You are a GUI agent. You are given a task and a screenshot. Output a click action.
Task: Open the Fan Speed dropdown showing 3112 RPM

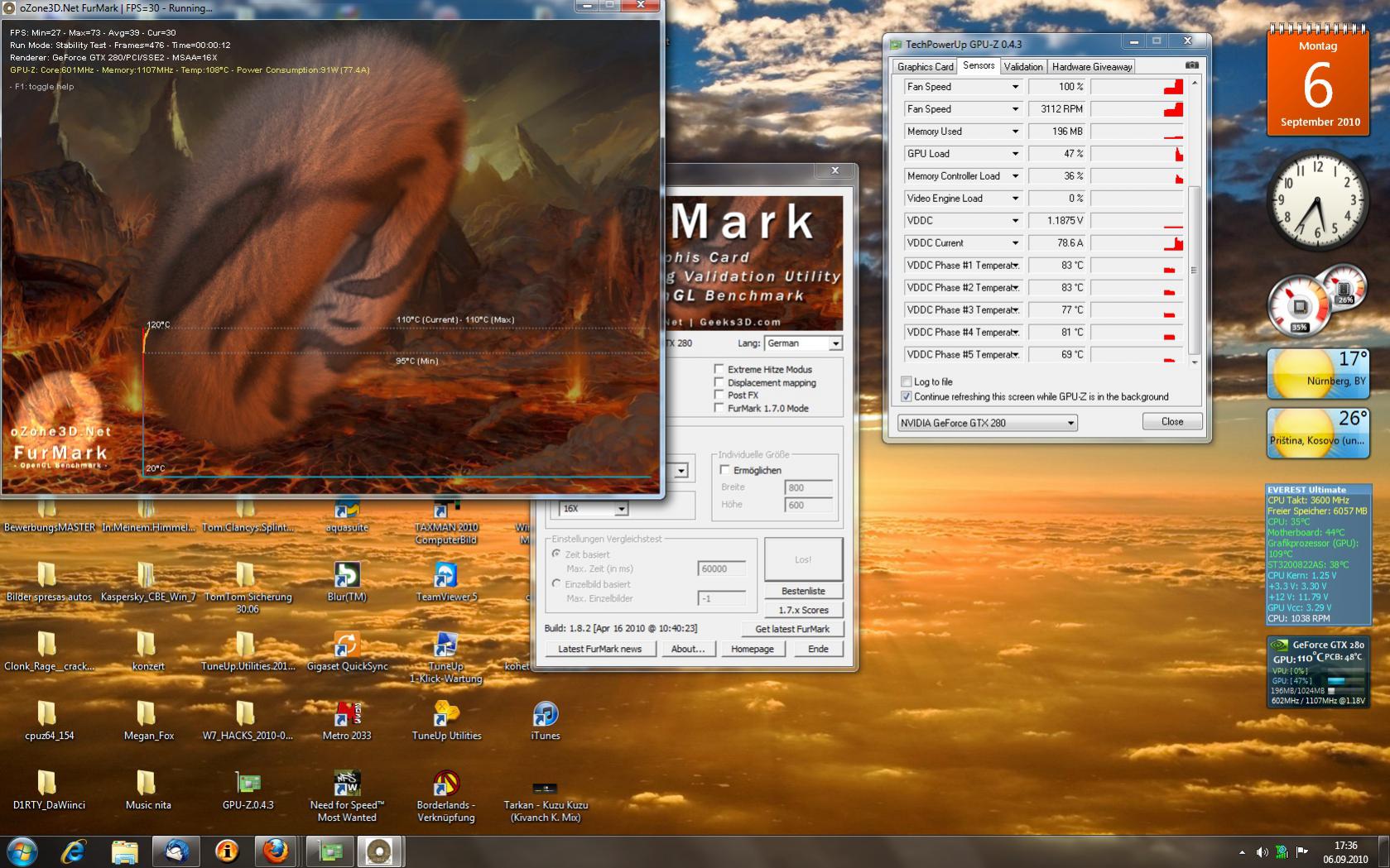point(1015,109)
